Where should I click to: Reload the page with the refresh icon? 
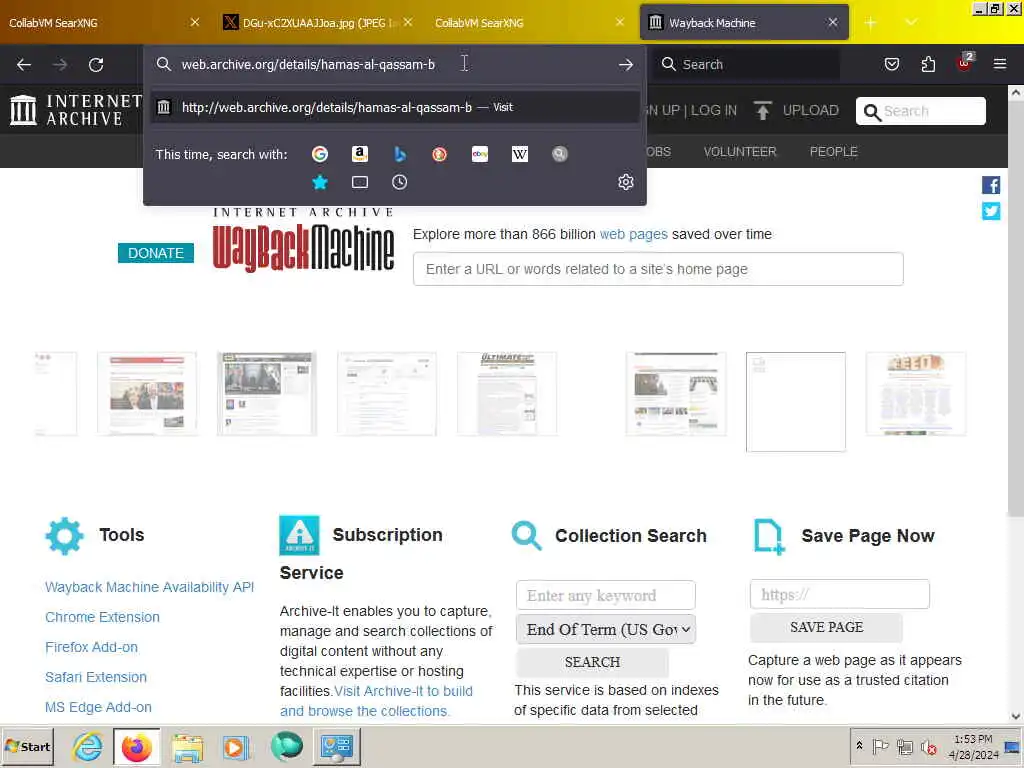[96, 65]
